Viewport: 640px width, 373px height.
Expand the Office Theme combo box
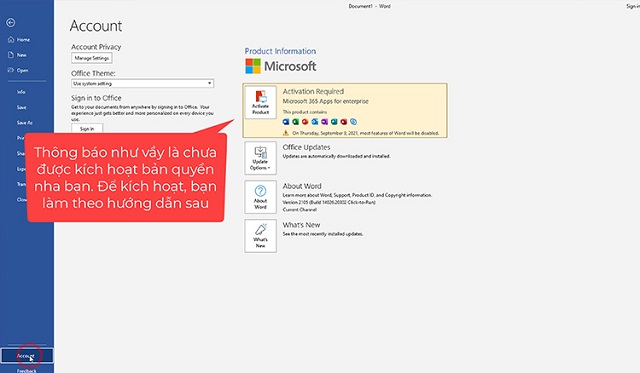[x=142, y=83]
